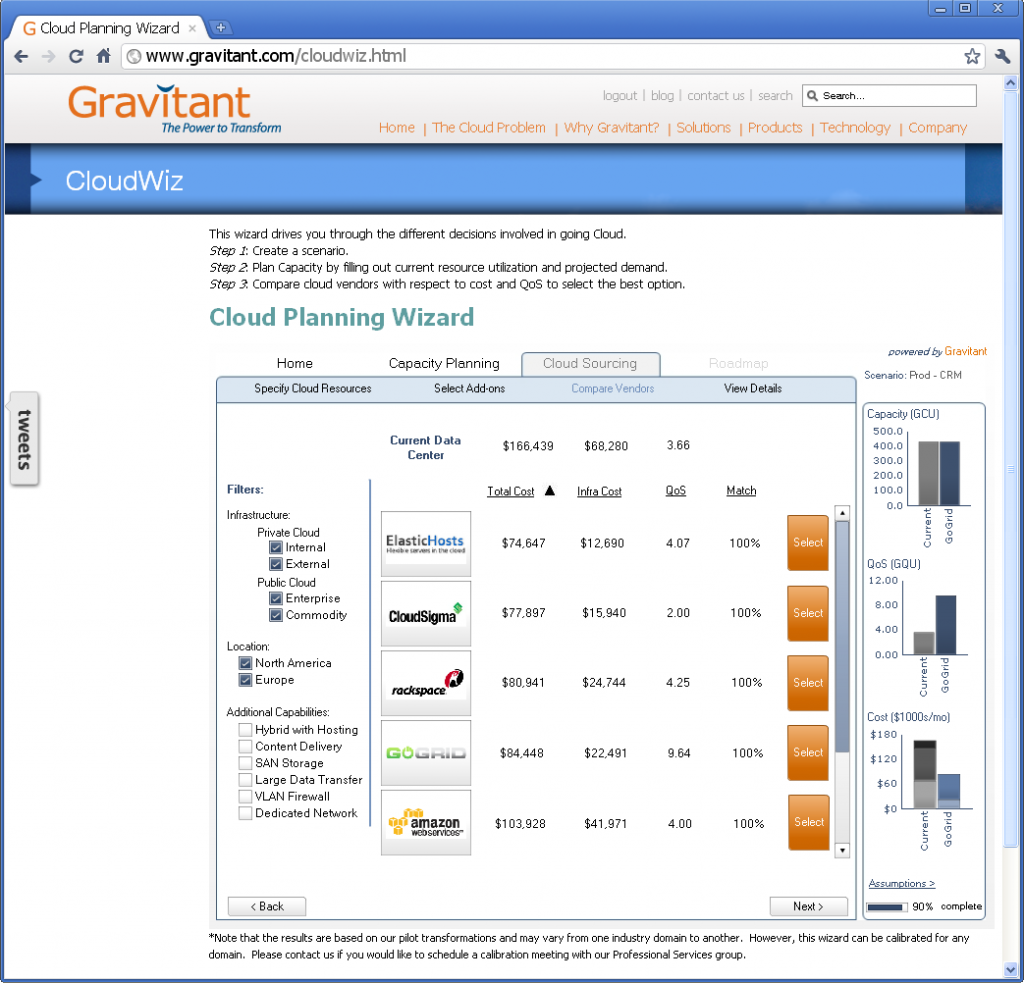1024x983 pixels.
Task: Click the browser back arrow
Action: 21,56
